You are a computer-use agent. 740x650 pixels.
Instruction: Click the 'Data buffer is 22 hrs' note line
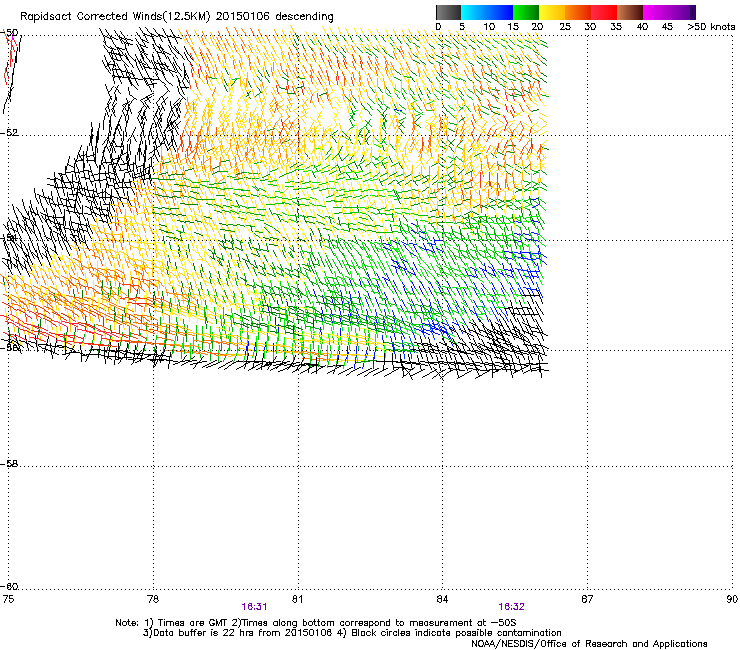coord(352,633)
